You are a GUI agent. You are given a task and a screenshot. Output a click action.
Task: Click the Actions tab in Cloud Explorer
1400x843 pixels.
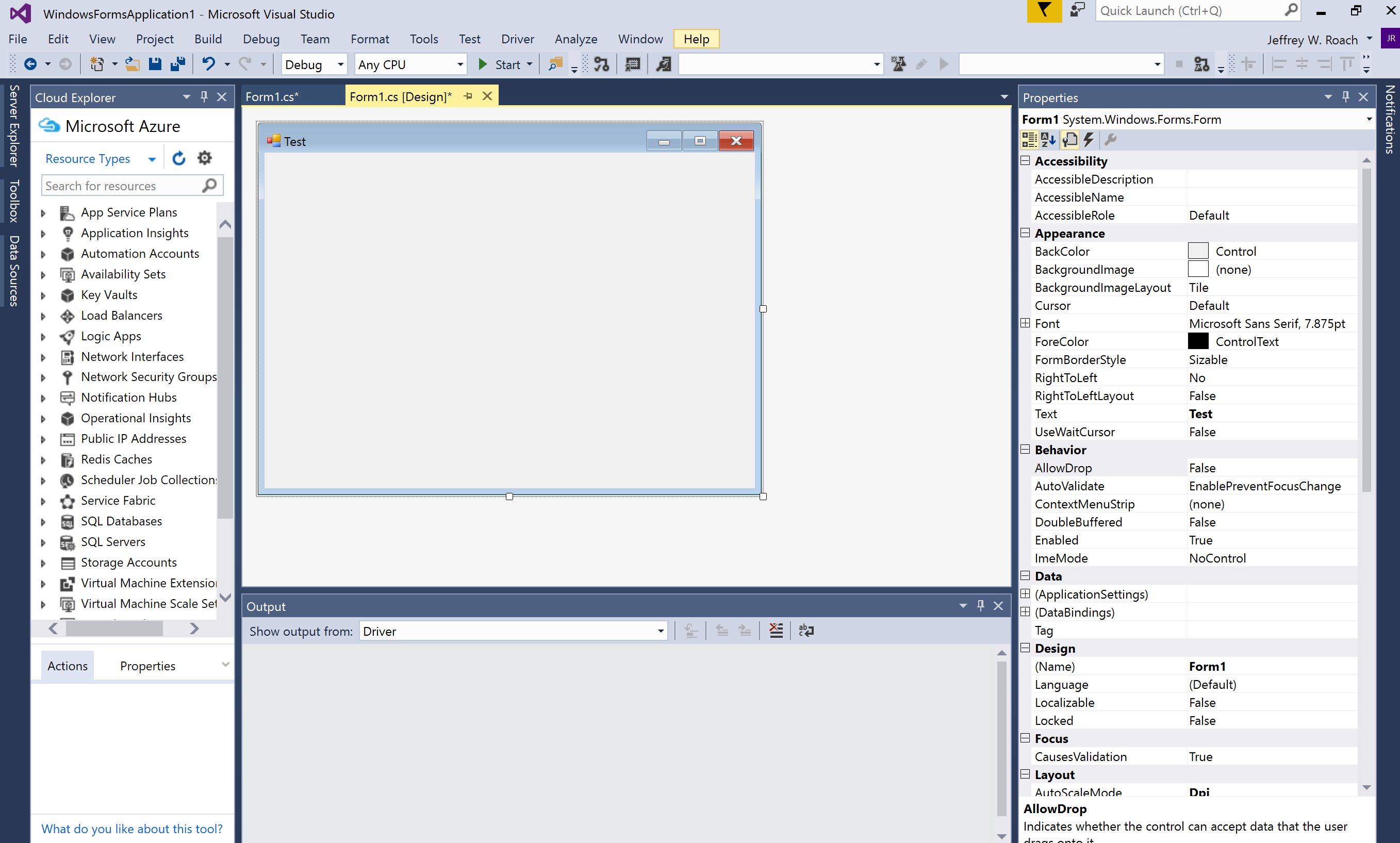(68, 665)
